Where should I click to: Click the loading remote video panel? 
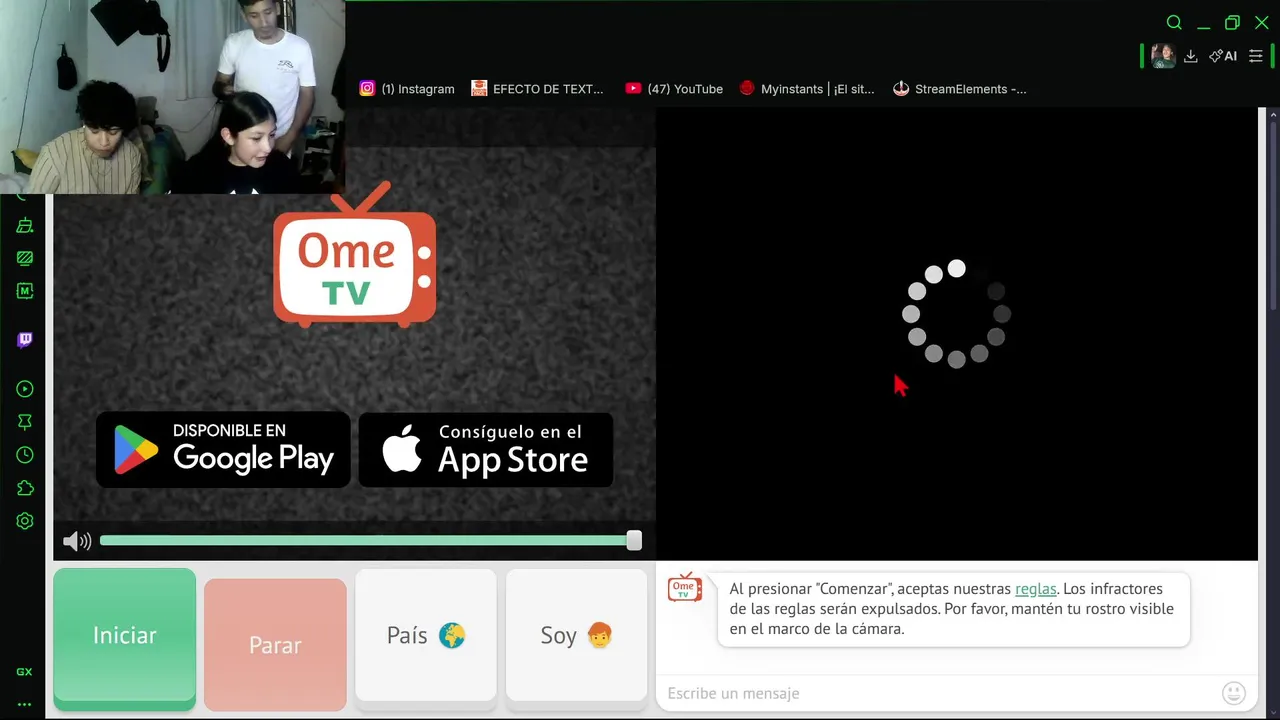point(956,333)
